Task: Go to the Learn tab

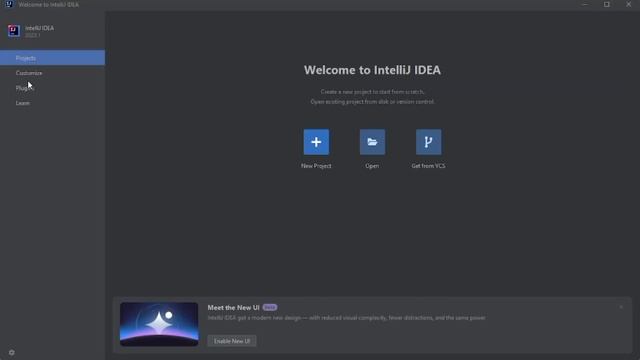Action: pyautogui.click(x=52, y=103)
